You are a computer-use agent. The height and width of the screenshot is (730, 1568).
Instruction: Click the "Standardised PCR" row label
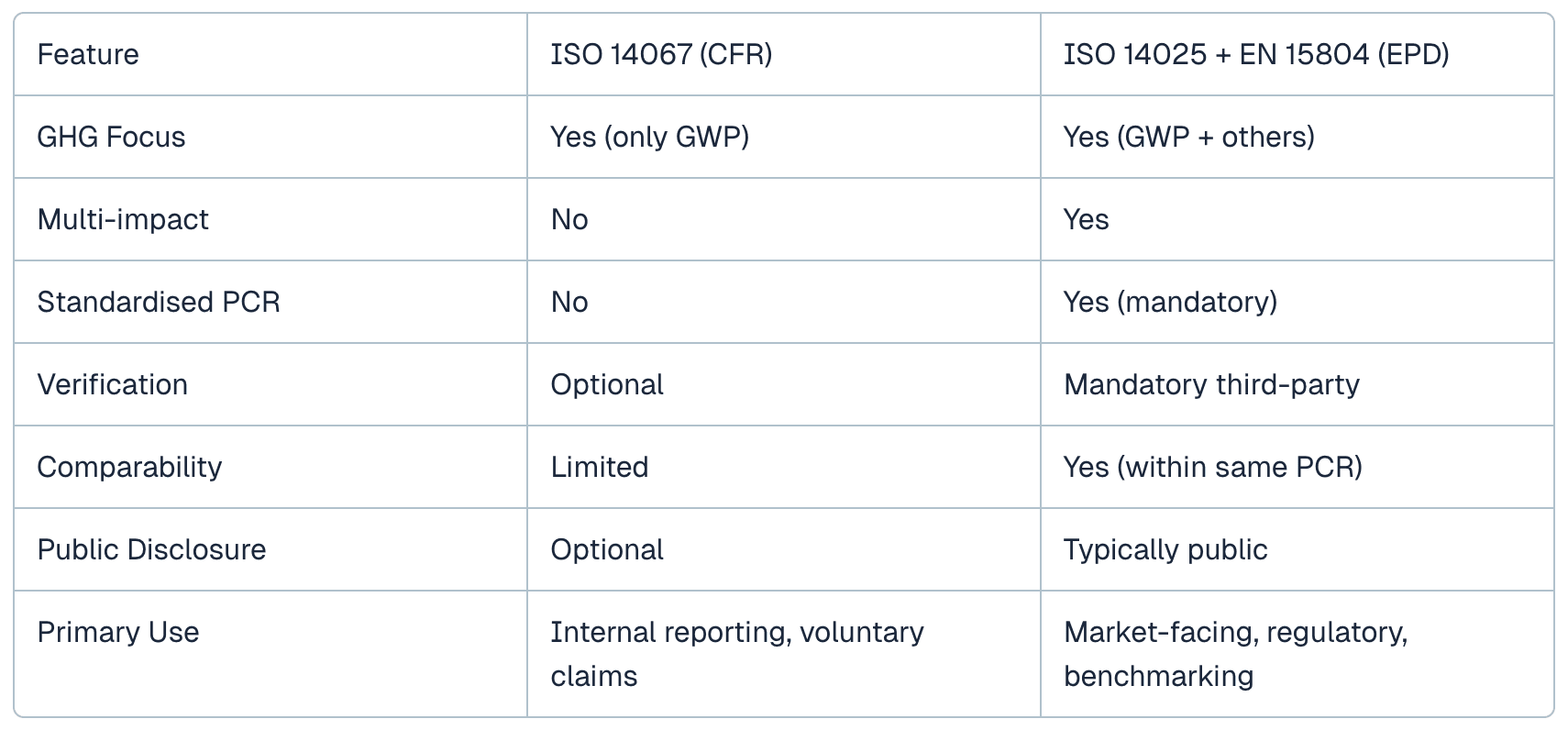click(x=159, y=302)
